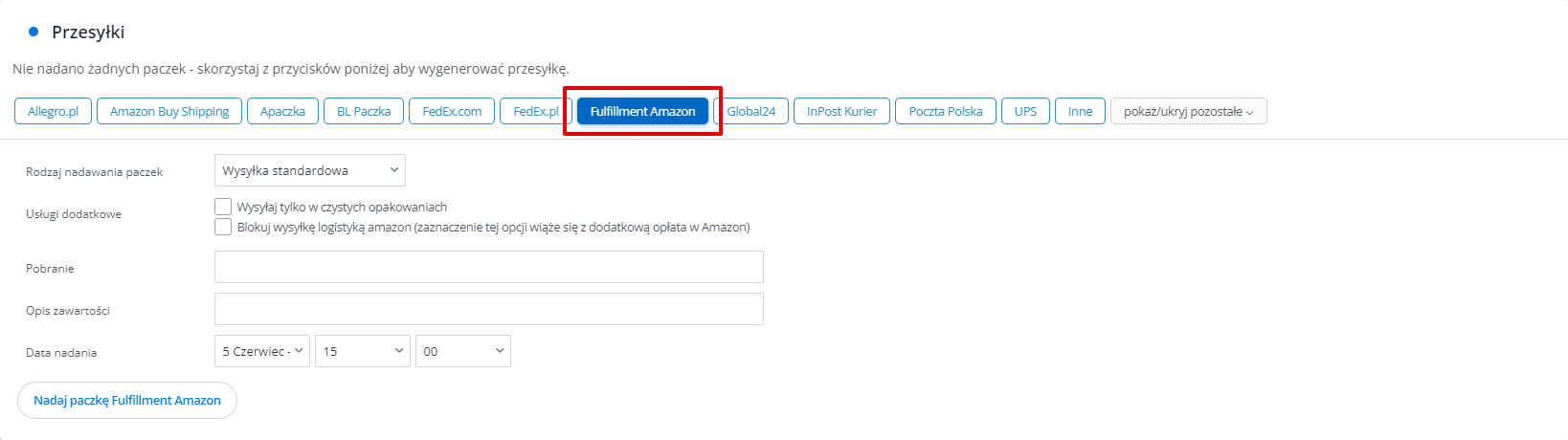Choose Poczta Polska courier
Viewport: 1568px width, 440px height.
point(946,111)
